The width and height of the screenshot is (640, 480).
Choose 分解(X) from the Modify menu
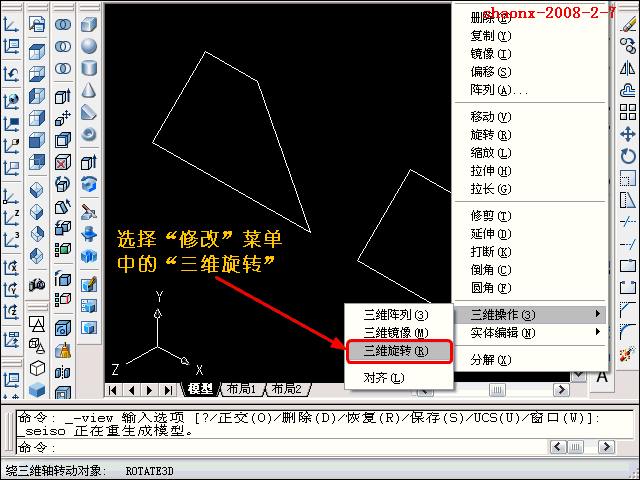tap(530, 360)
